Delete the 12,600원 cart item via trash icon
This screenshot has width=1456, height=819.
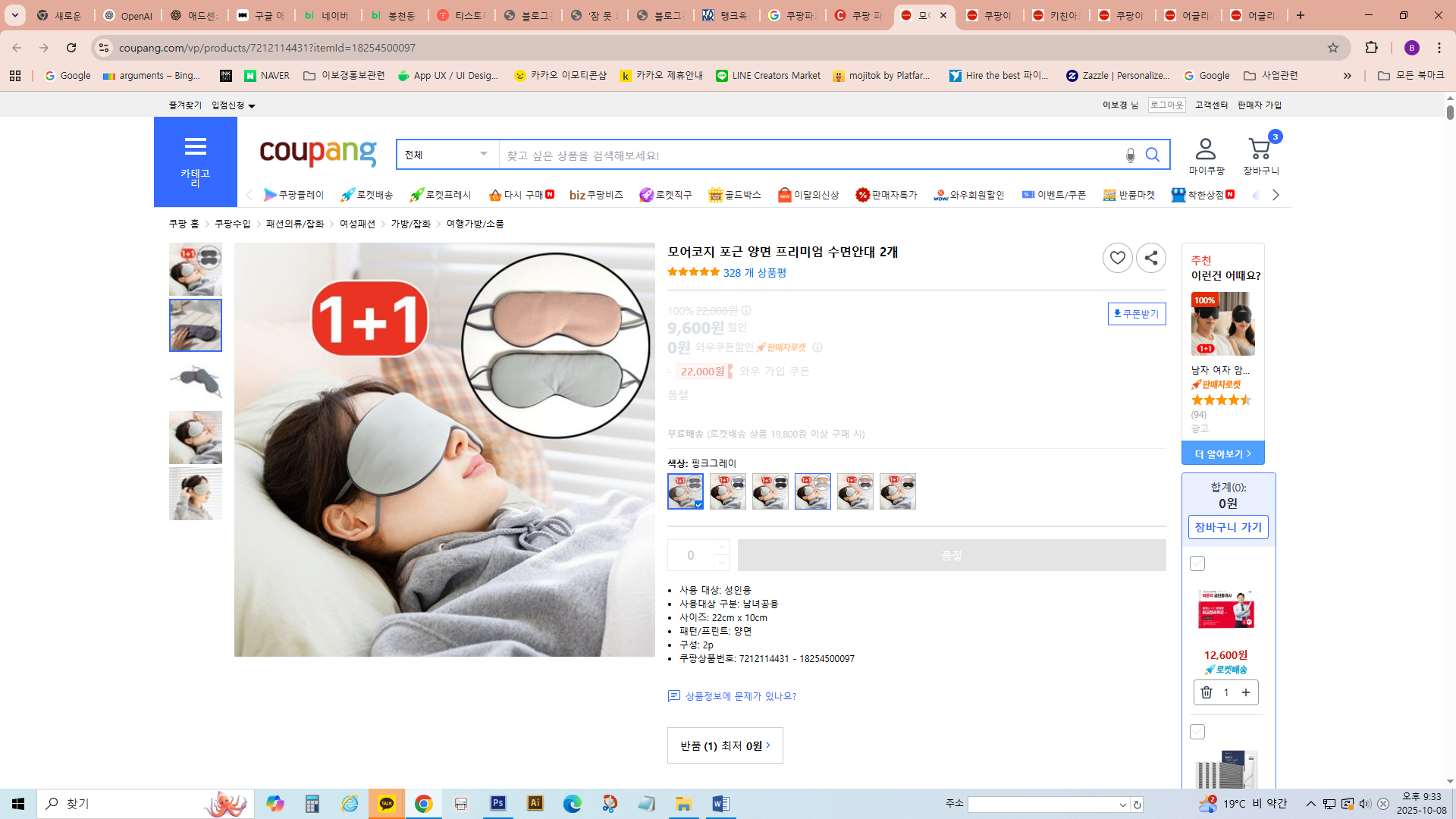[x=1207, y=692]
